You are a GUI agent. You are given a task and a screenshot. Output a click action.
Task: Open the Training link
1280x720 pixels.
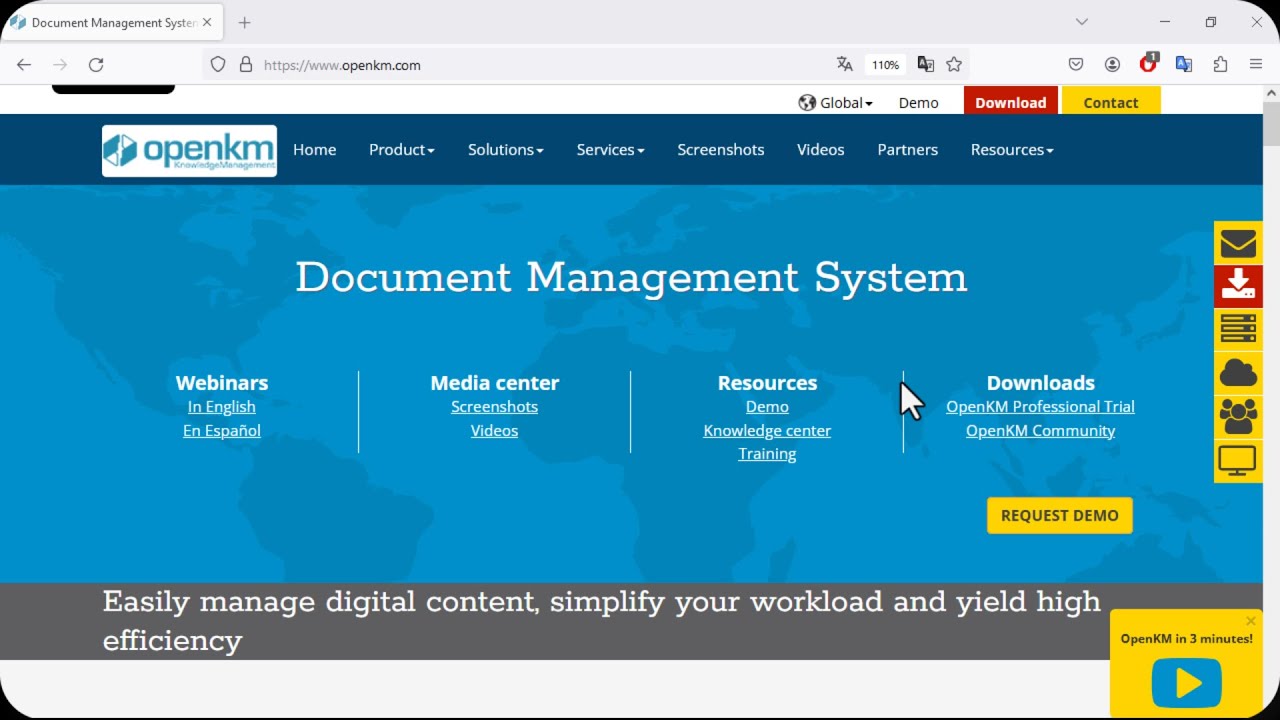coord(767,454)
